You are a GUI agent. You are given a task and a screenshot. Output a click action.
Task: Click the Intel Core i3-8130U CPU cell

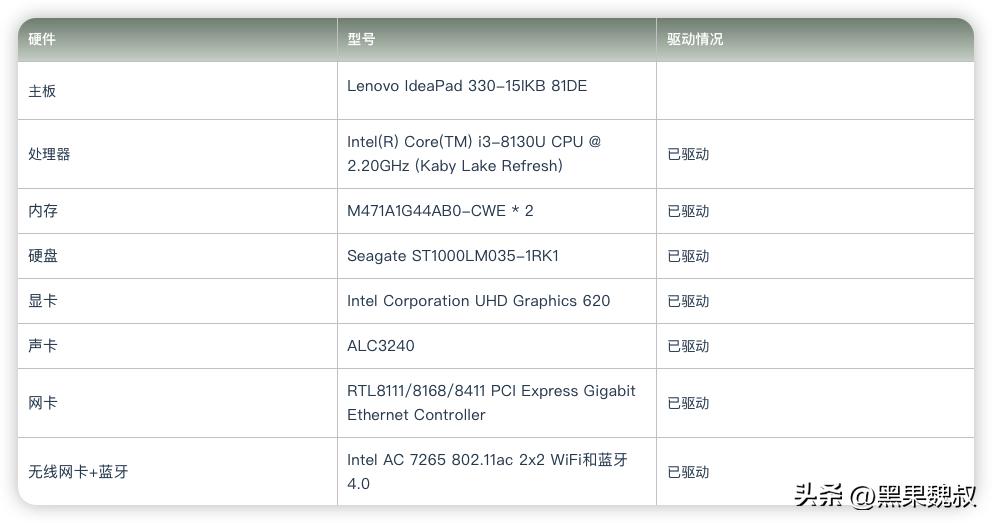(474, 154)
